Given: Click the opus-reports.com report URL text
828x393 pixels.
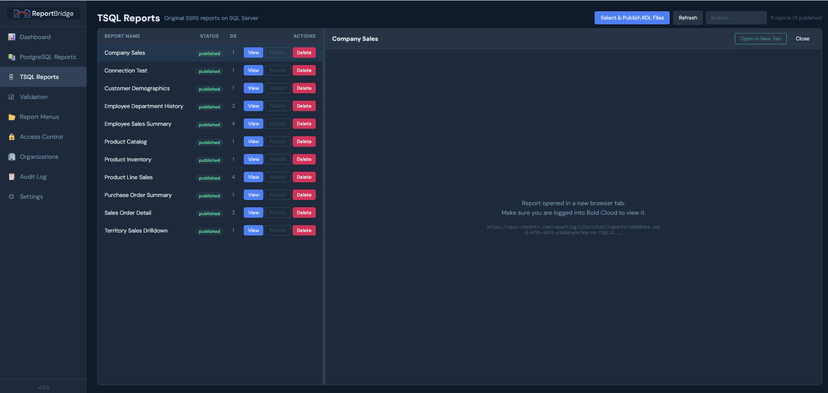Looking at the screenshot, I should pyautogui.click(x=573, y=230).
